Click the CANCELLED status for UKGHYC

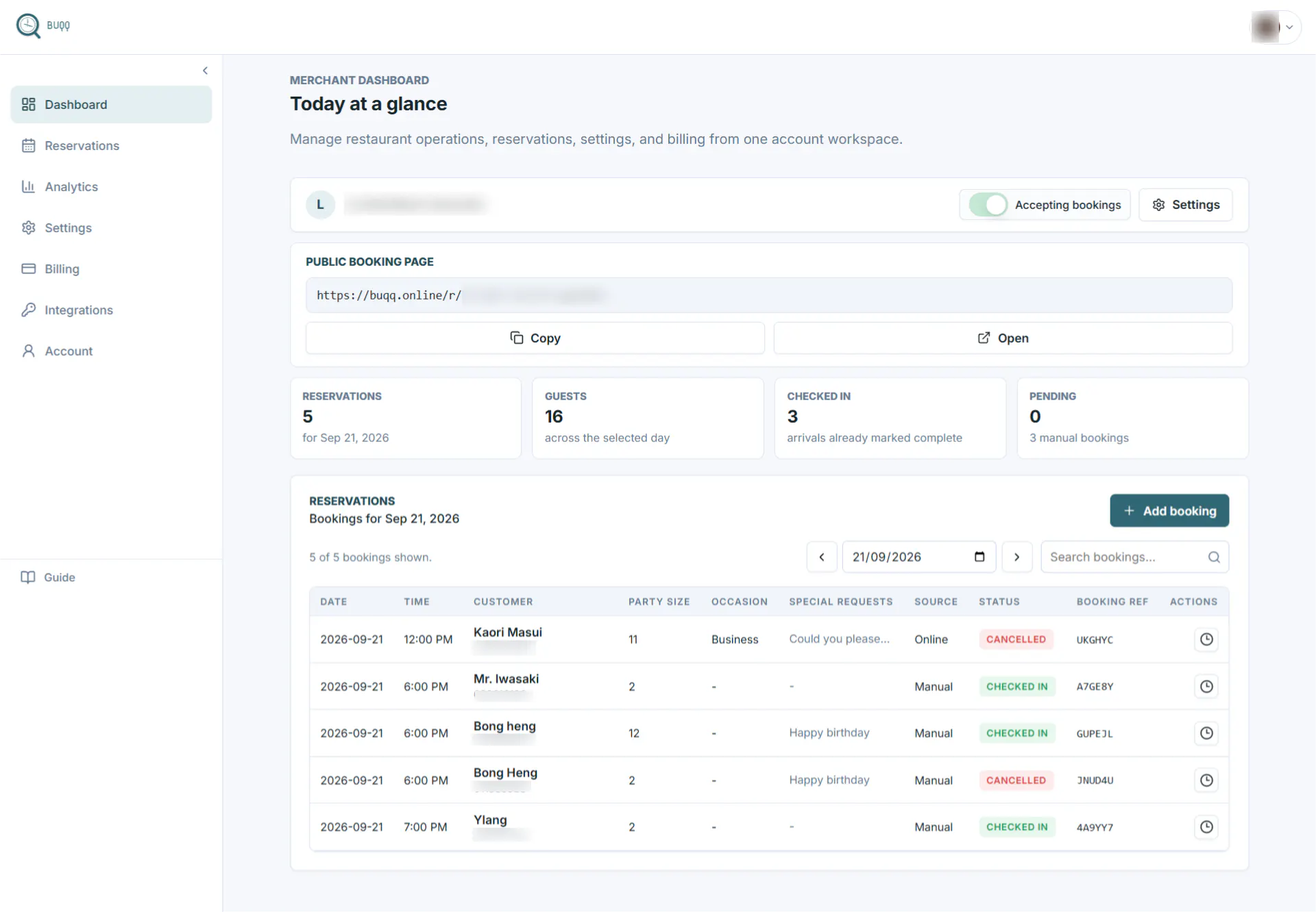click(x=1016, y=639)
